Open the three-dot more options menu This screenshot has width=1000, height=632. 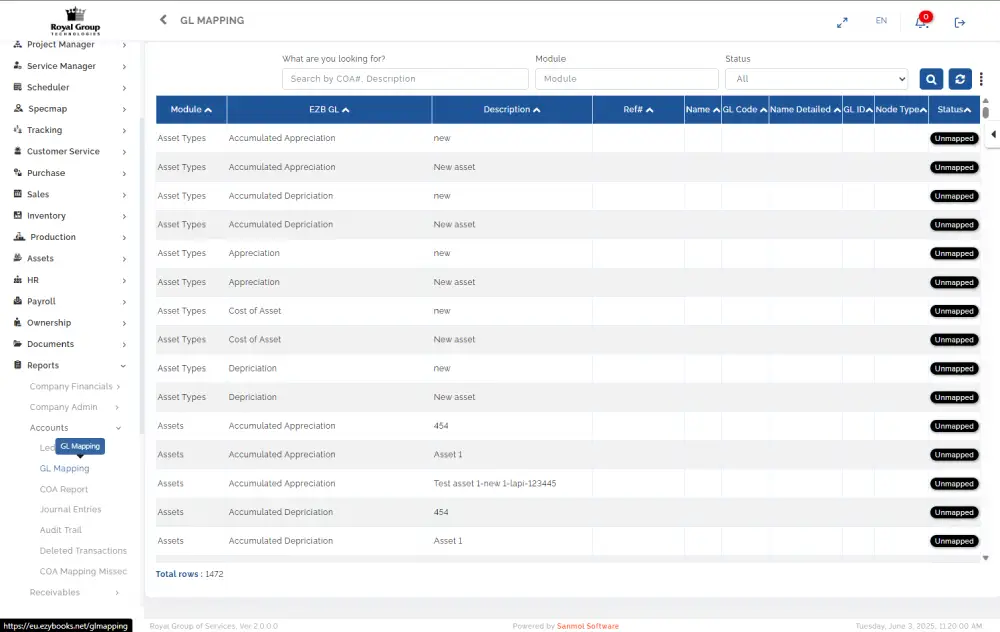[982, 79]
